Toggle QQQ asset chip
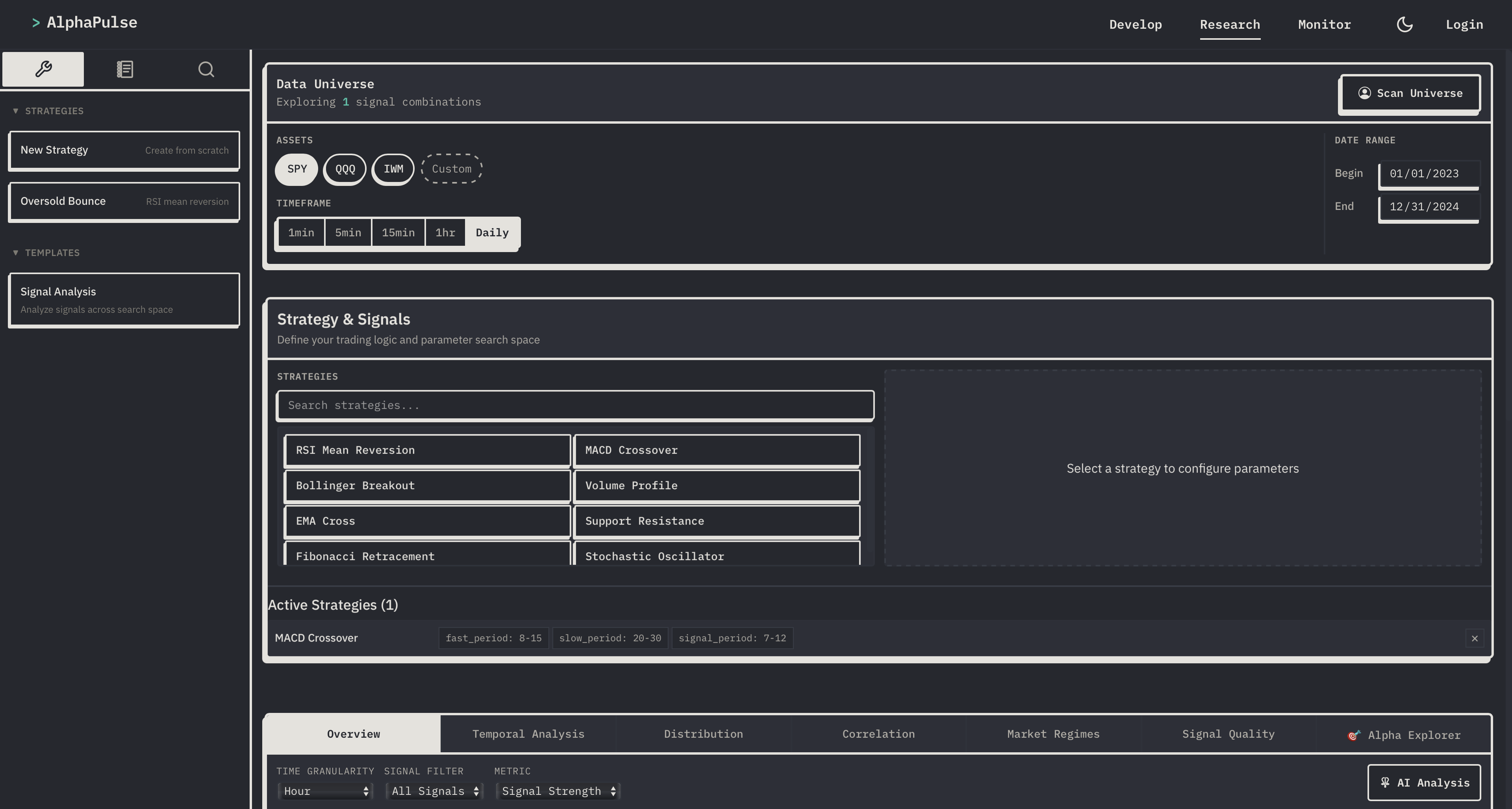Image resolution: width=1512 pixels, height=809 pixels. (x=345, y=169)
